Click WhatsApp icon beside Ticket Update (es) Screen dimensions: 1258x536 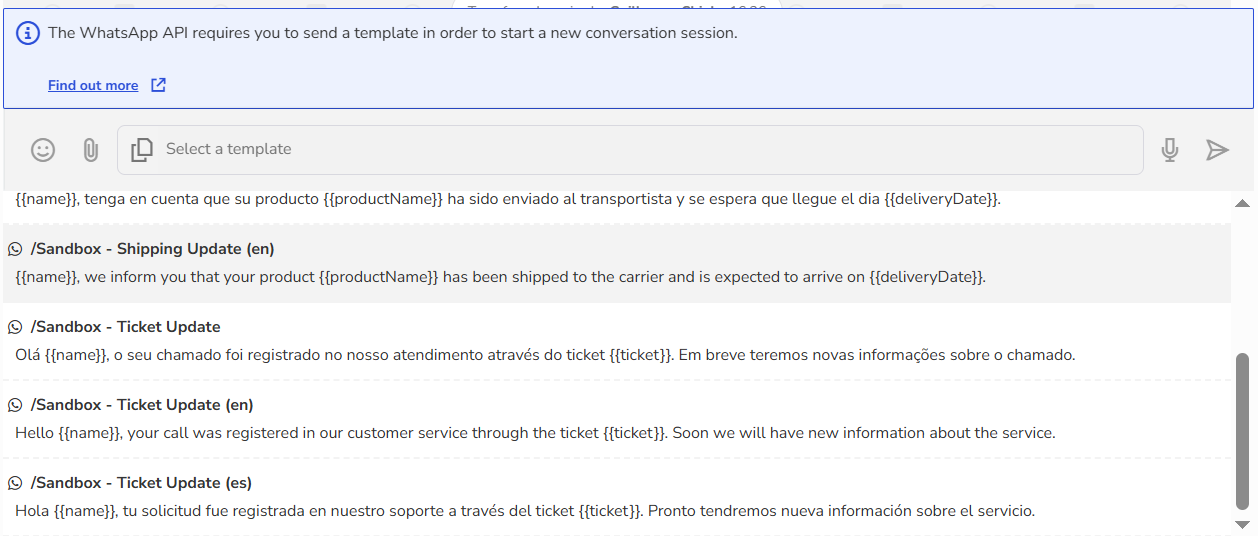tap(15, 483)
